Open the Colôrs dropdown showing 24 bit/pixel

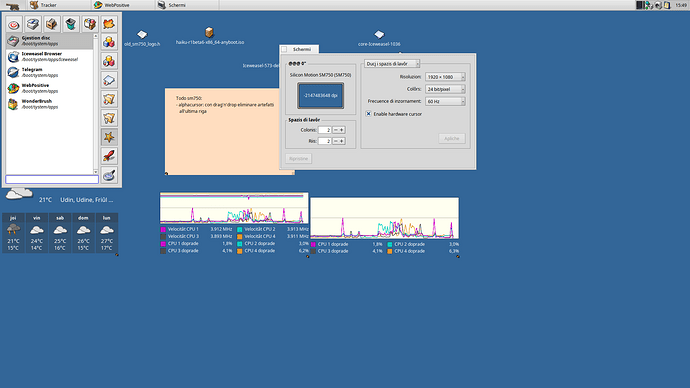(x=445, y=89)
